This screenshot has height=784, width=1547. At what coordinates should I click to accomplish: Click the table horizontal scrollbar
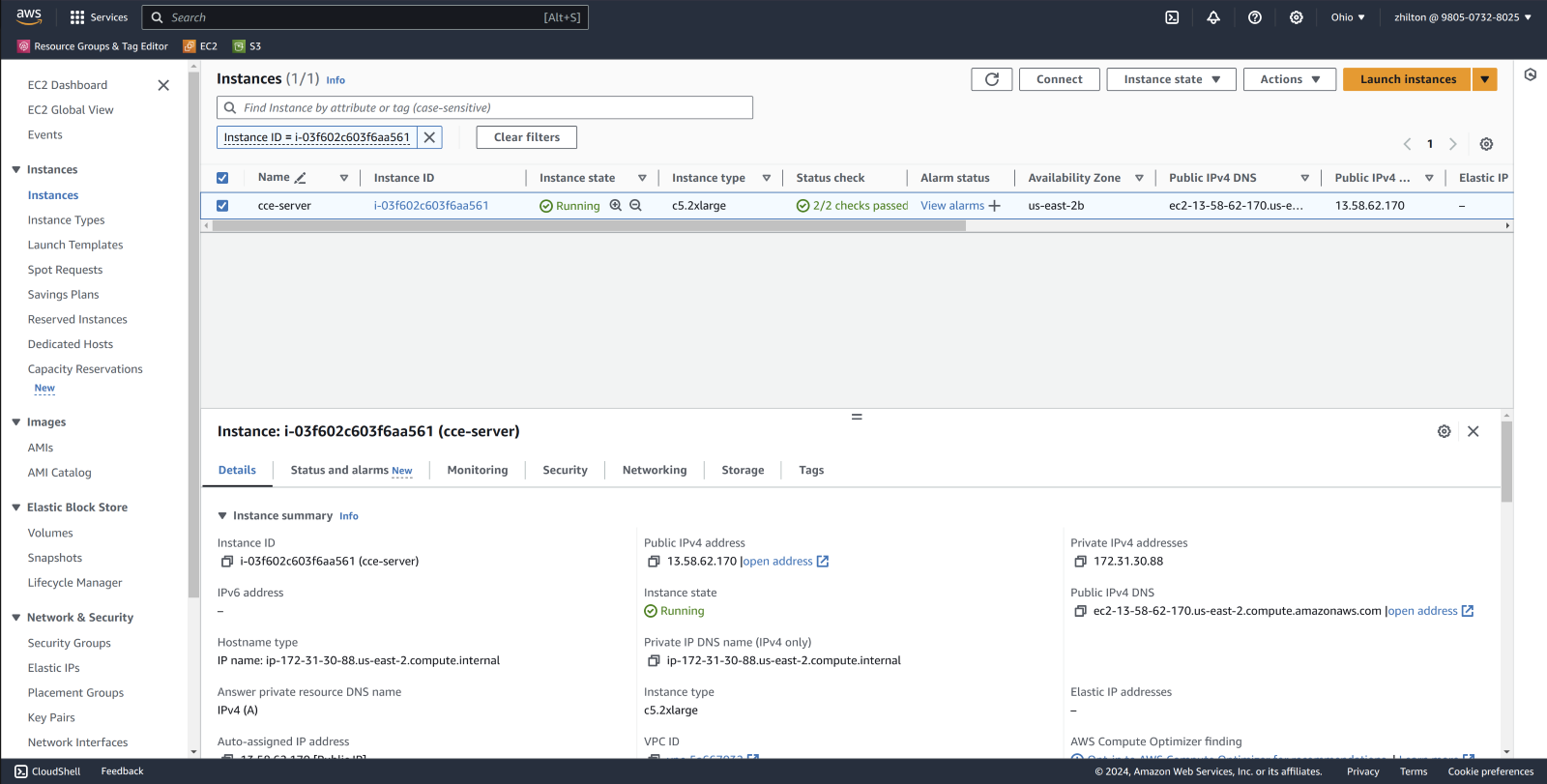coord(589,226)
